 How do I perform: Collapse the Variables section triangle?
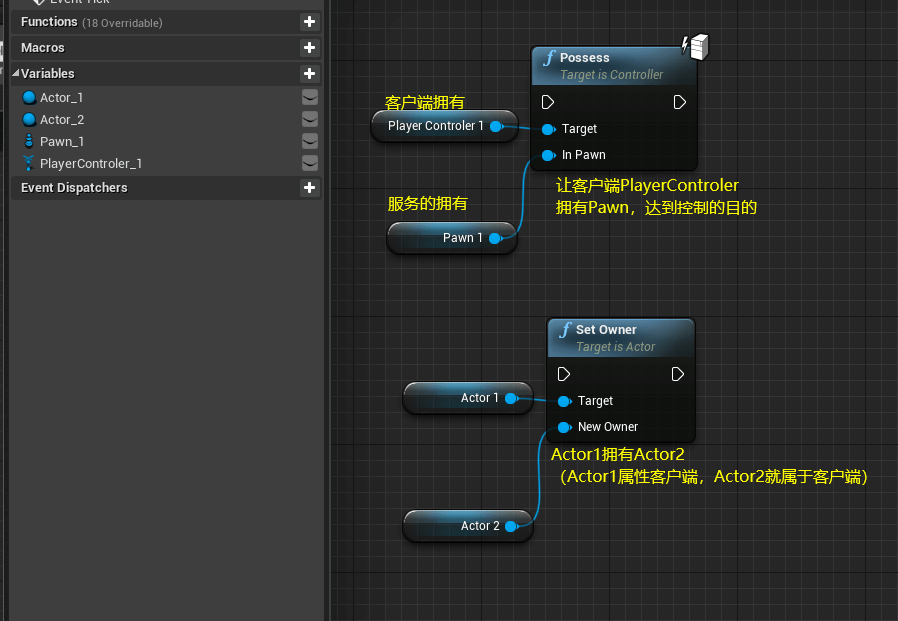16,73
